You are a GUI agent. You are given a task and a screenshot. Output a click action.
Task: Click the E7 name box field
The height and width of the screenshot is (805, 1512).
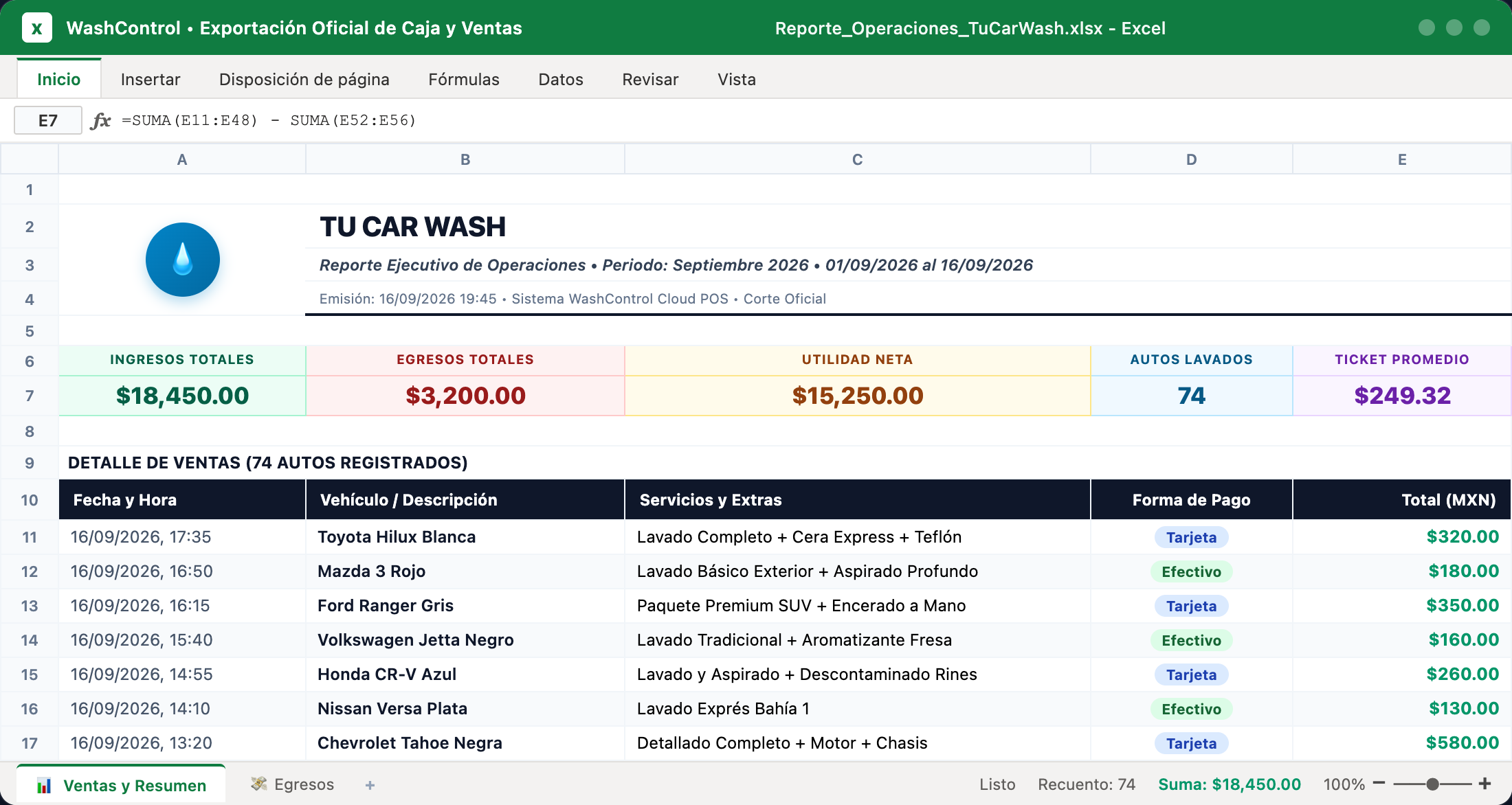(x=48, y=121)
